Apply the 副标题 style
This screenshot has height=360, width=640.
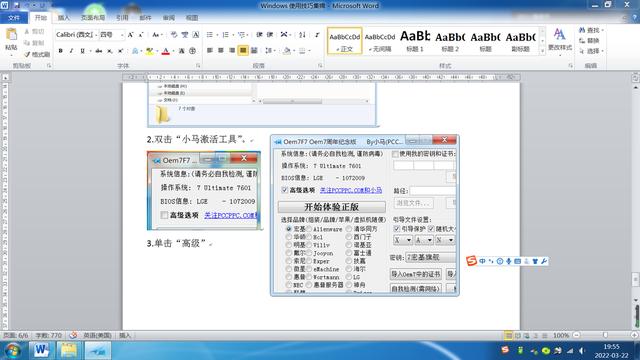pos(520,40)
